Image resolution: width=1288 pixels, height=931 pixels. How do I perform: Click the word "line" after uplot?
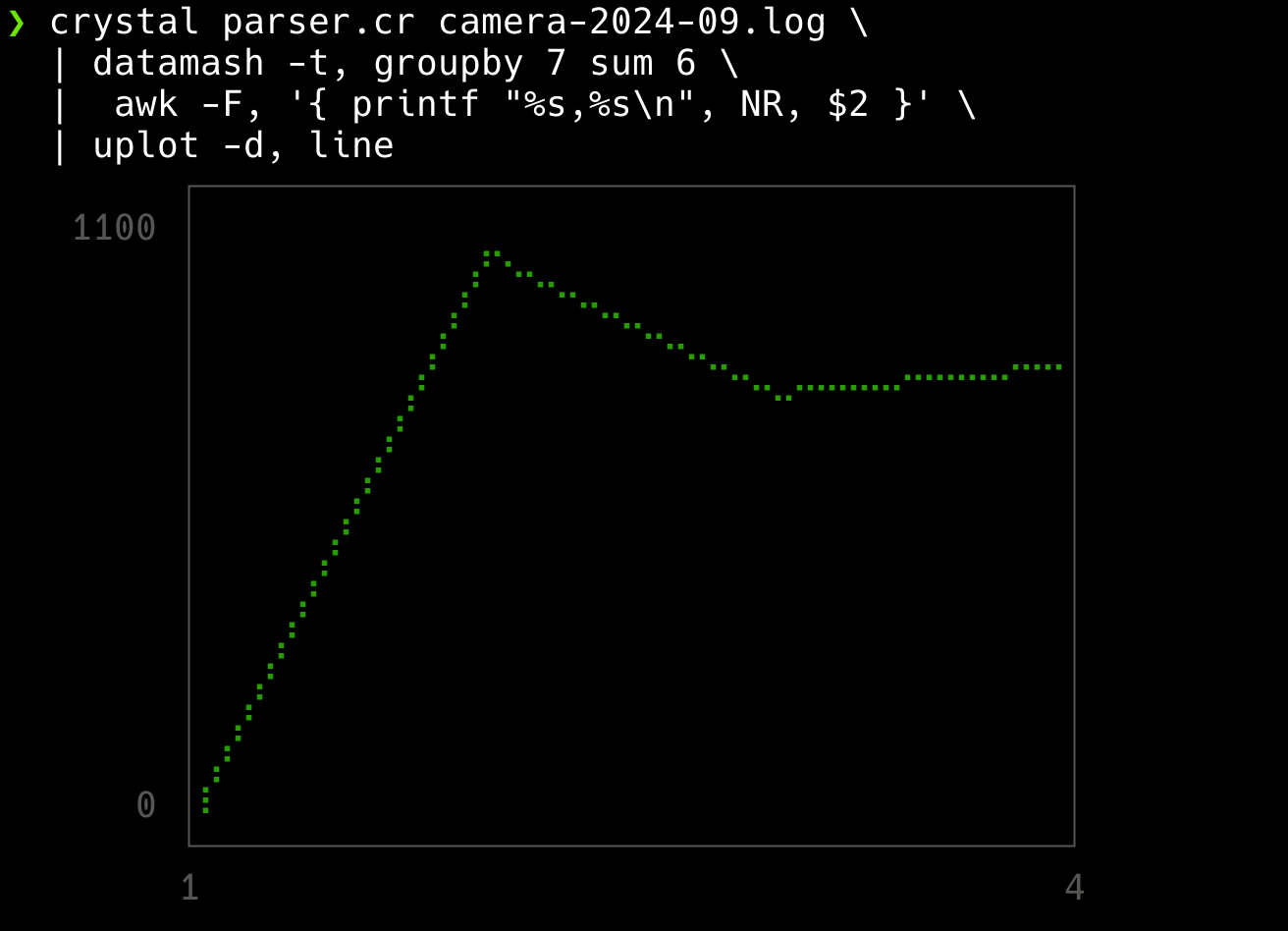coord(351,145)
